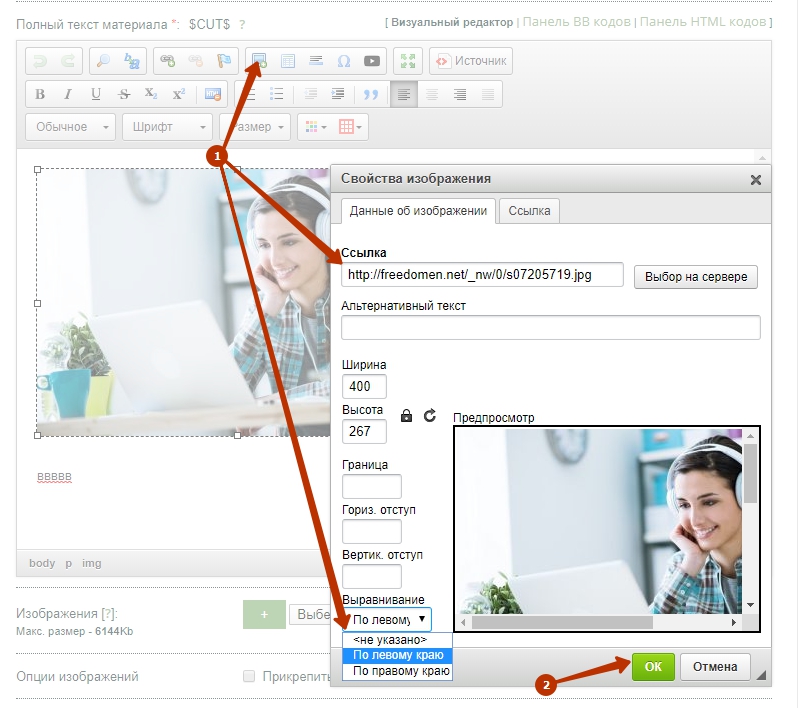Insert a horizontal line

[x=316, y=61]
